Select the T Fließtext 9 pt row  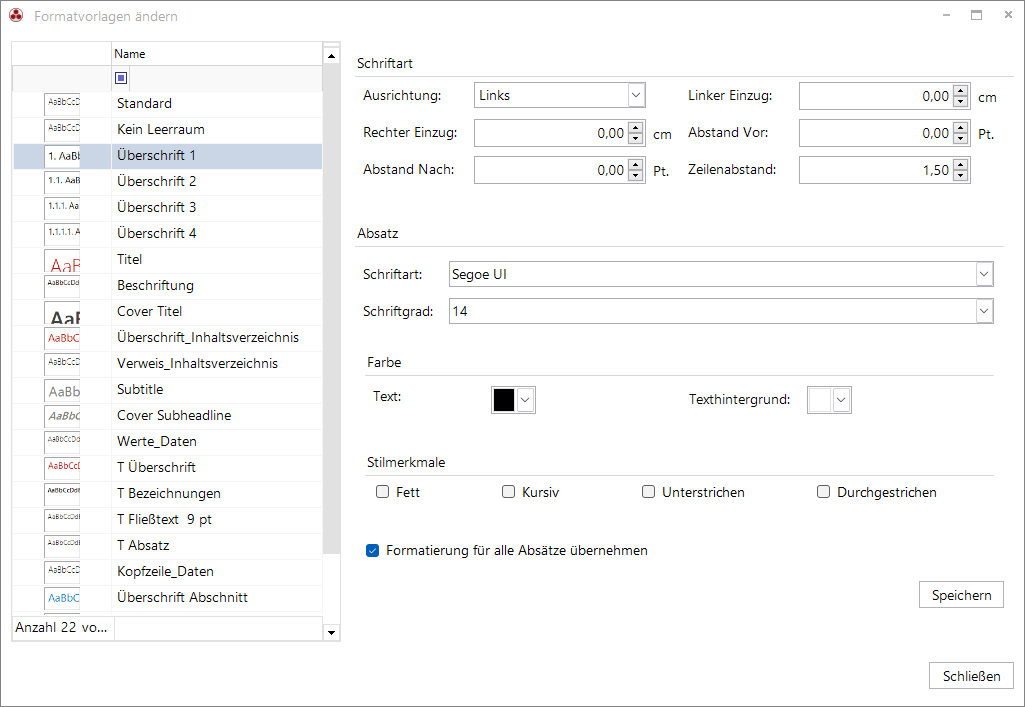pyautogui.click(x=167, y=520)
